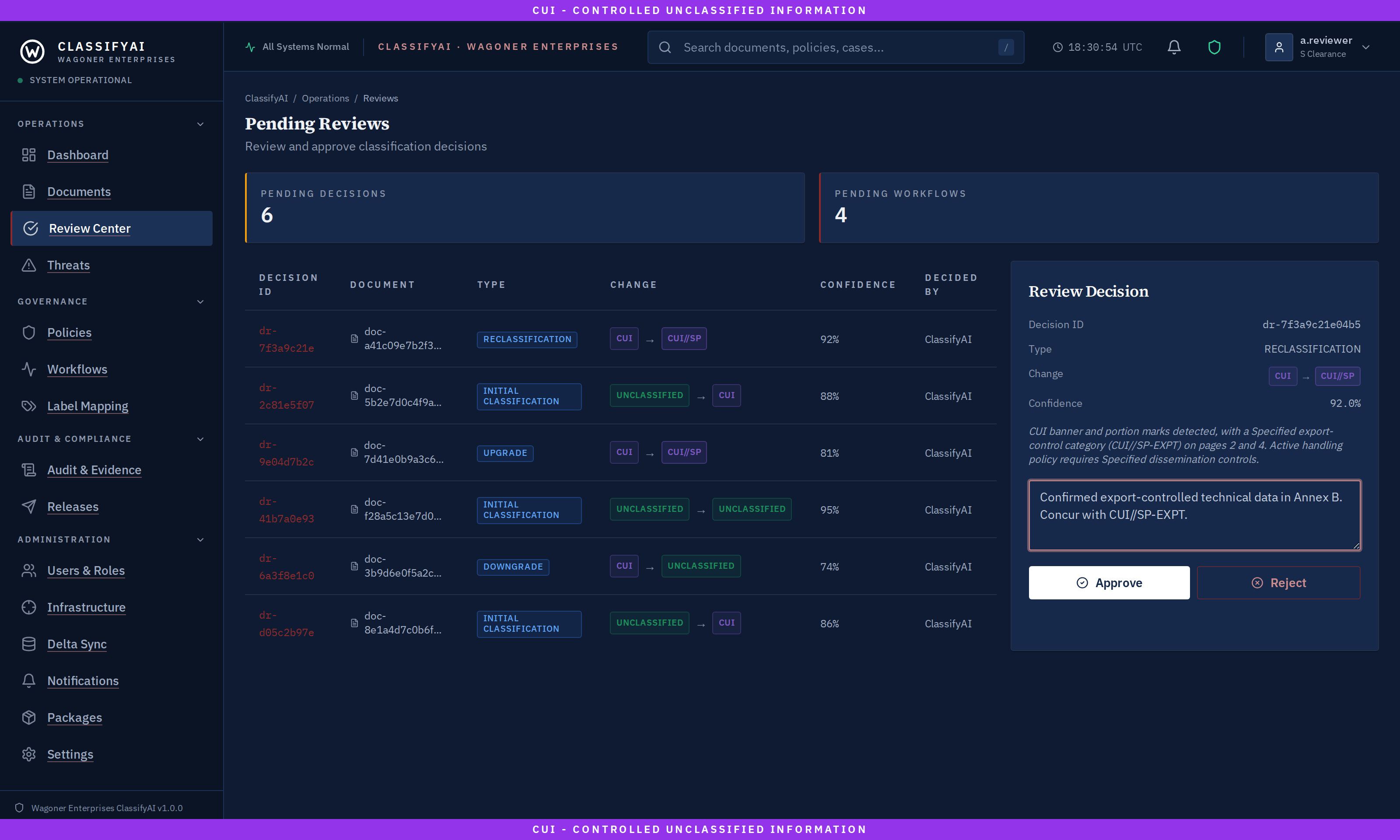Viewport: 1400px width, 840px height.
Task: Select decision row dr-2c81e5f07
Action: pyautogui.click(x=621, y=396)
